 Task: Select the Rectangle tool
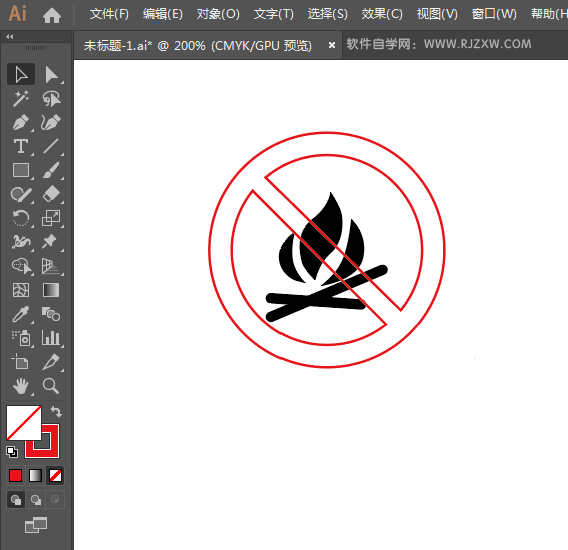[21, 170]
